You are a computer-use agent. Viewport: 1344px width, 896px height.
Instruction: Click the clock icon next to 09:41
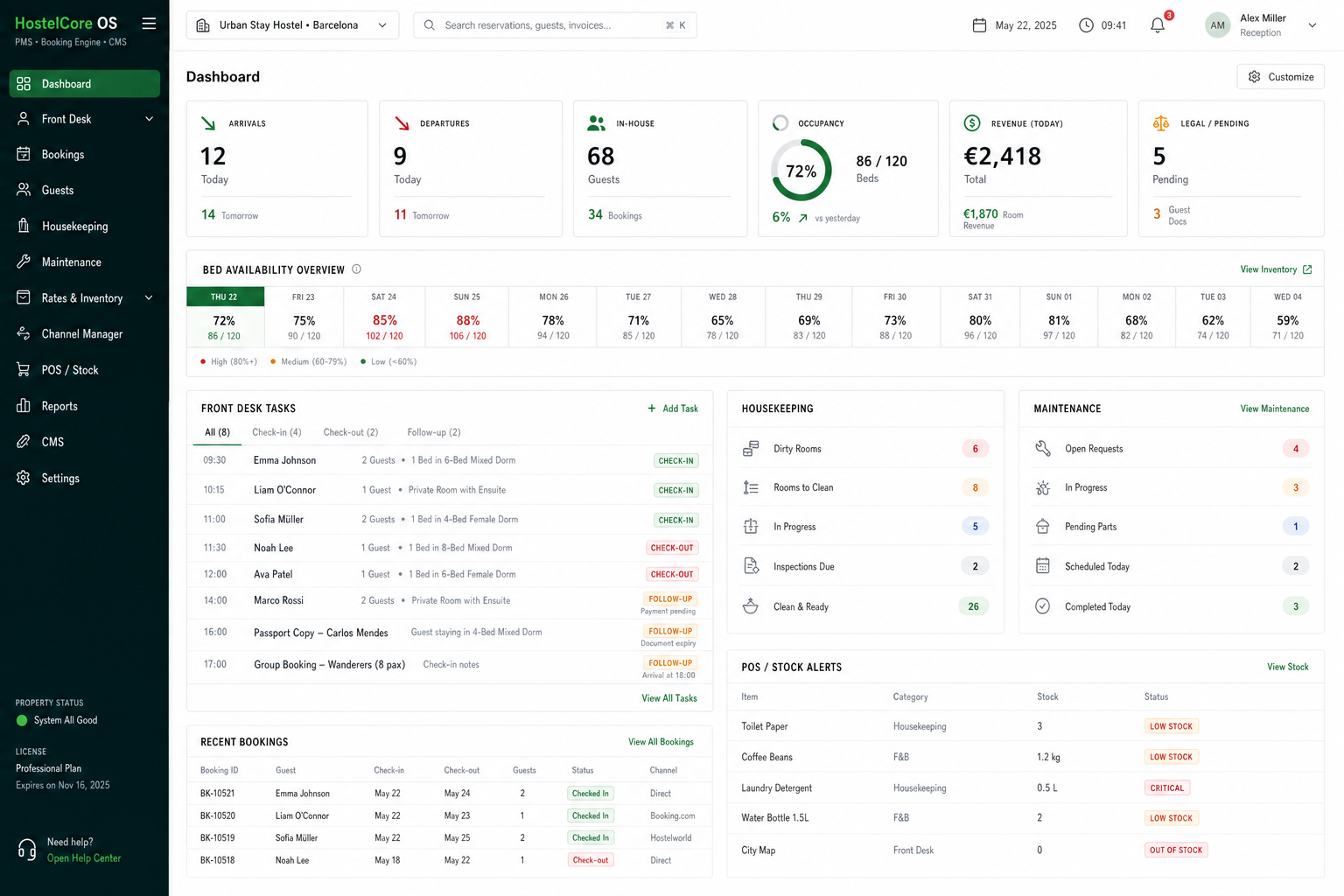[1086, 25]
